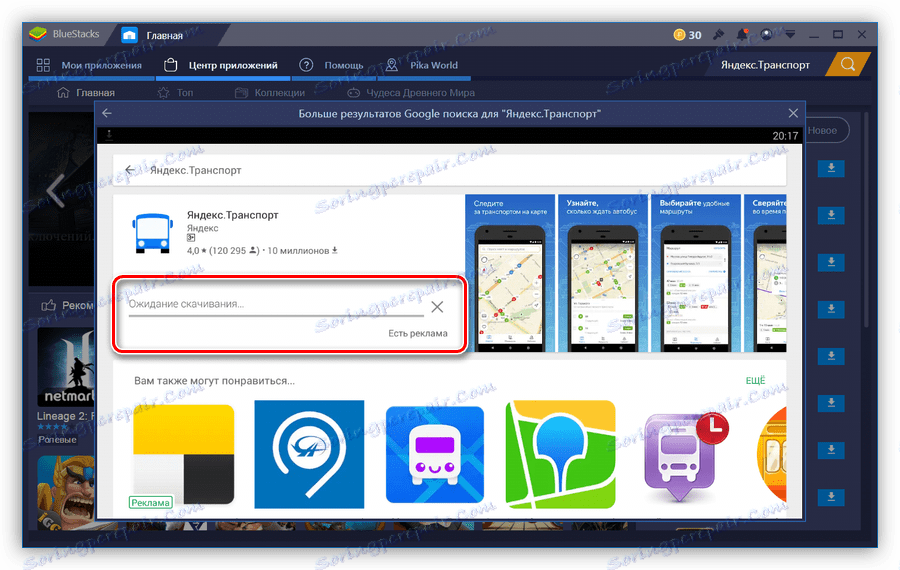Click the download waiting progress bar
This screenshot has height=570, width=900.
[x=276, y=315]
